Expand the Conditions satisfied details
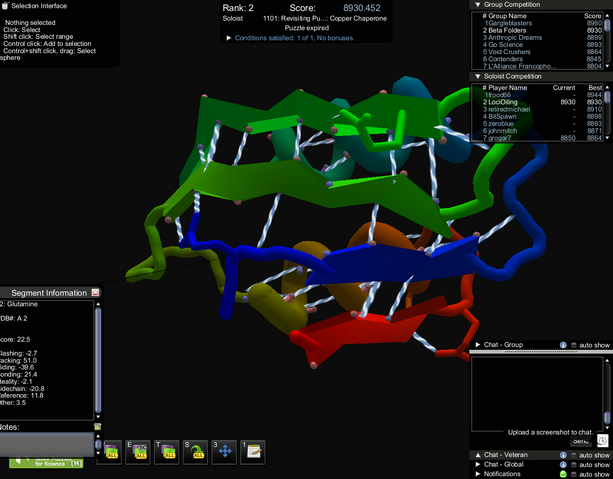Screen dimensions: 613x479 coord(229,38)
